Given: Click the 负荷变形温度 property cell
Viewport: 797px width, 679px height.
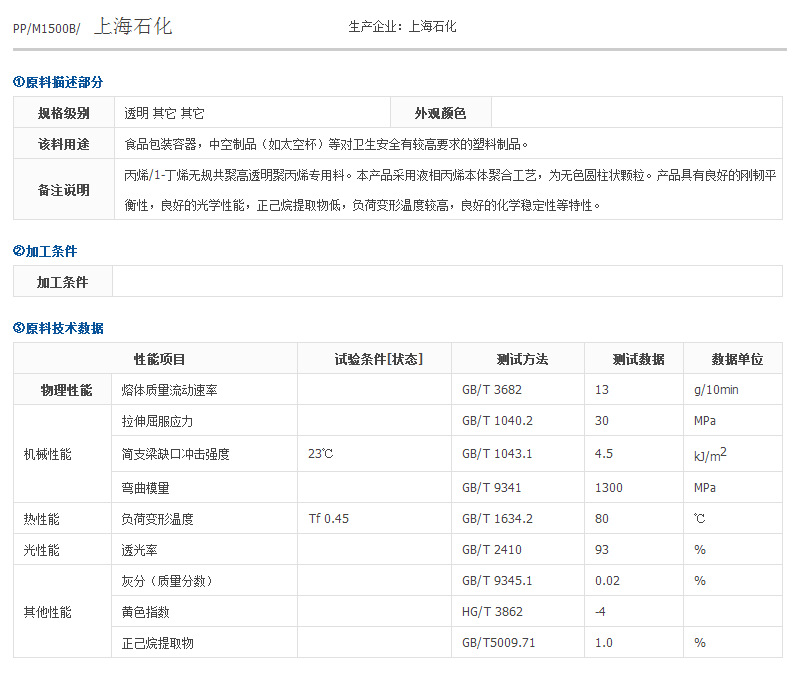Looking at the screenshot, I should (205, 518).
